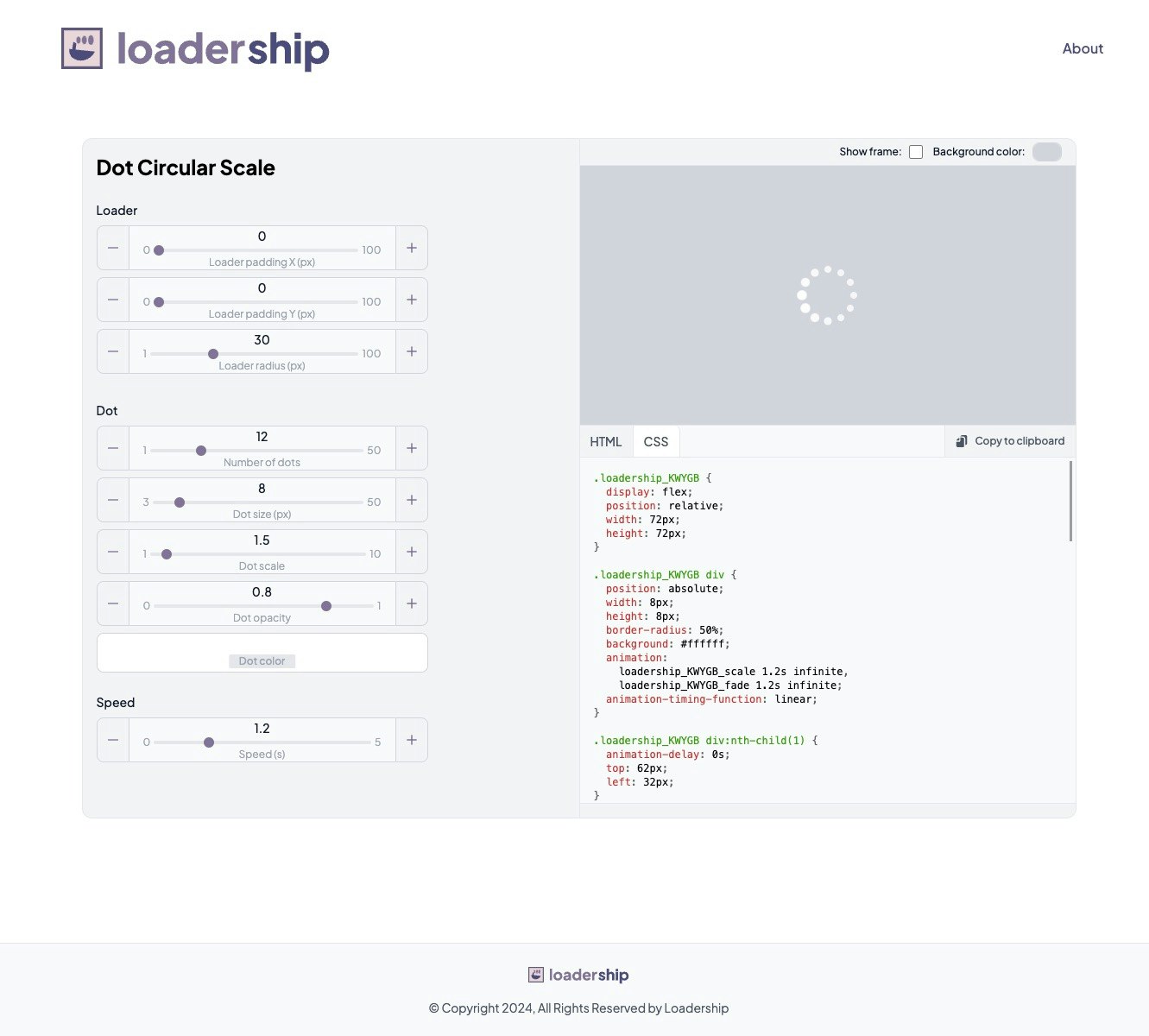Click the minus icon for Number of dots
Image resolution: width=1149 pixels, height=1036 pixels.
pos(112,448)
